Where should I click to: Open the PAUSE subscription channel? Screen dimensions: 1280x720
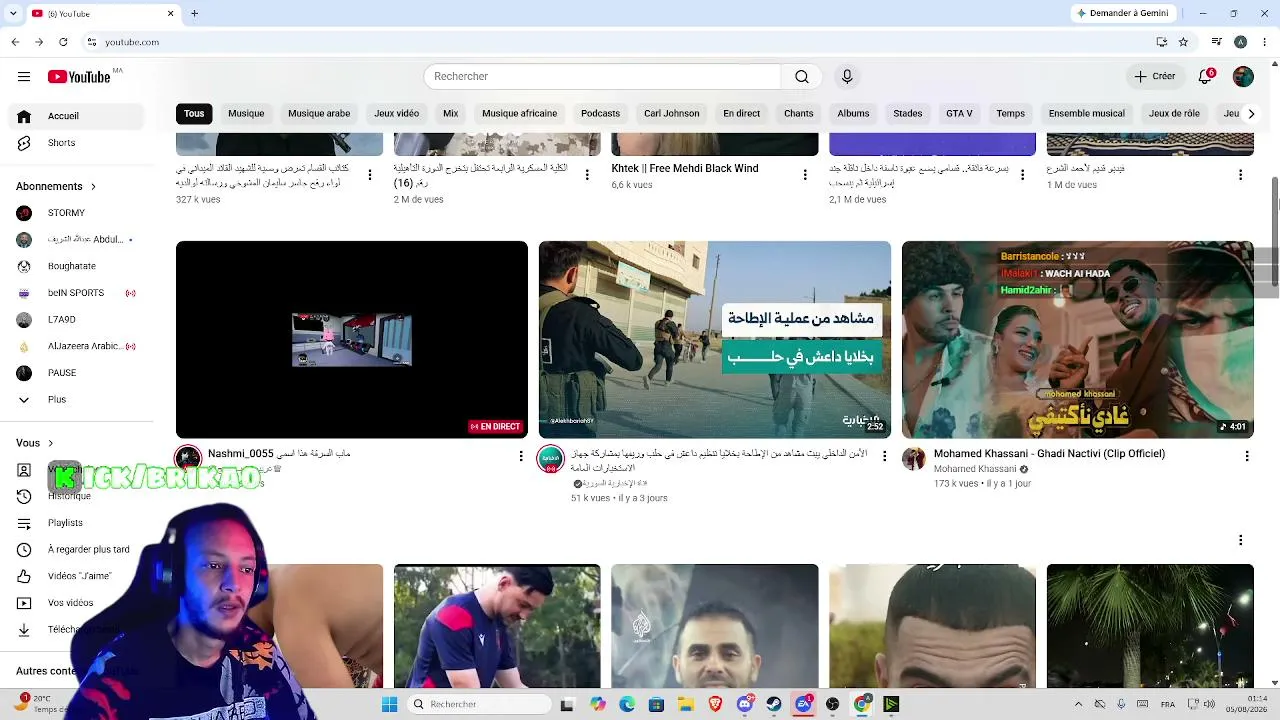click(62, 373)
